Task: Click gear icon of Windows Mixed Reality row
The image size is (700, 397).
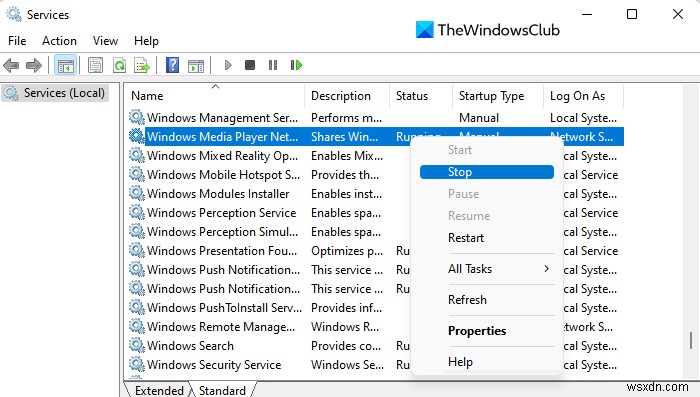Action: click(137, 155)
